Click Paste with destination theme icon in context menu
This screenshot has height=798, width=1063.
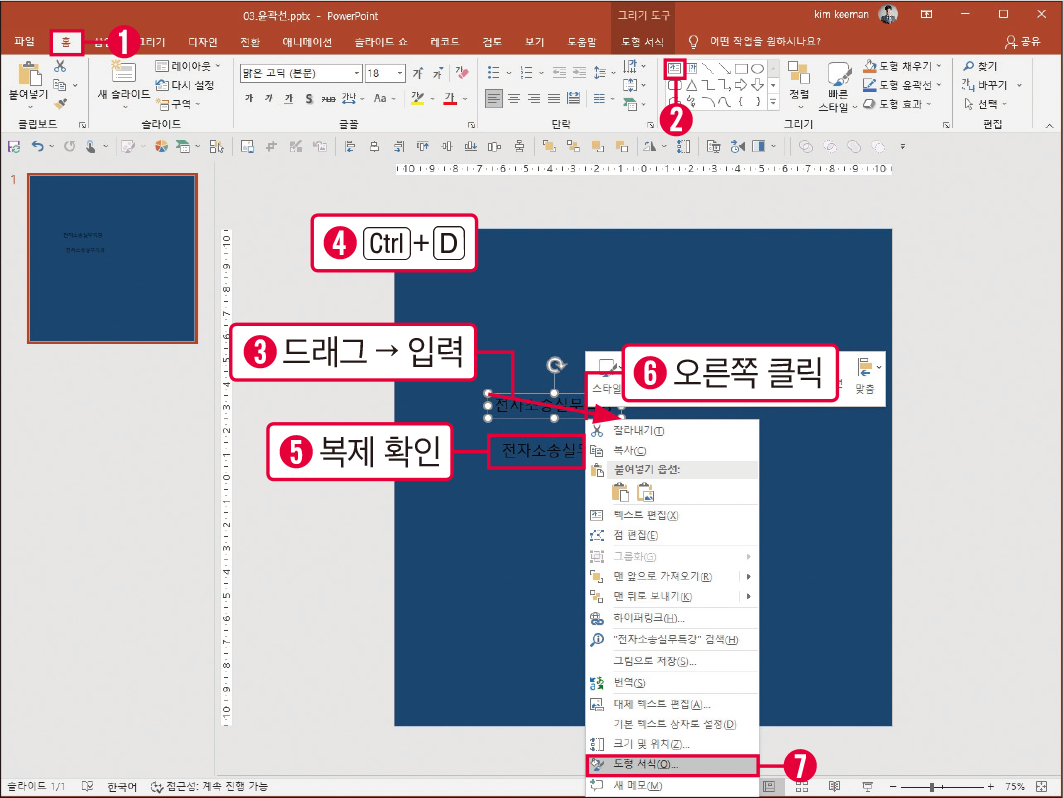(x=620, y=492)
